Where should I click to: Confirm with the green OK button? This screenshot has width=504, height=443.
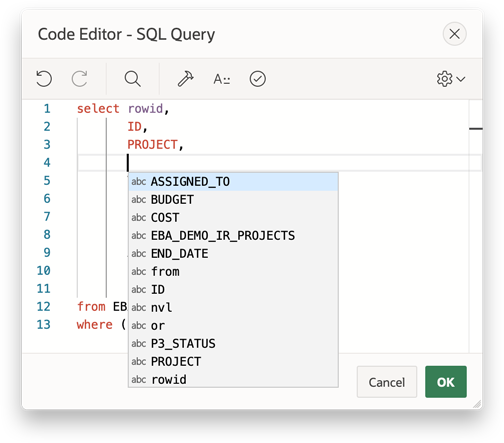point(446,382)
